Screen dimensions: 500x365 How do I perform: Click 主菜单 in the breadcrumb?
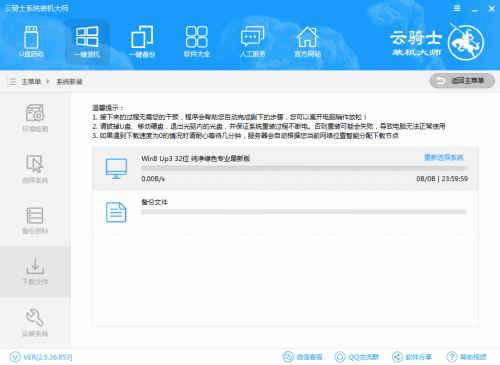click(31, 82)
